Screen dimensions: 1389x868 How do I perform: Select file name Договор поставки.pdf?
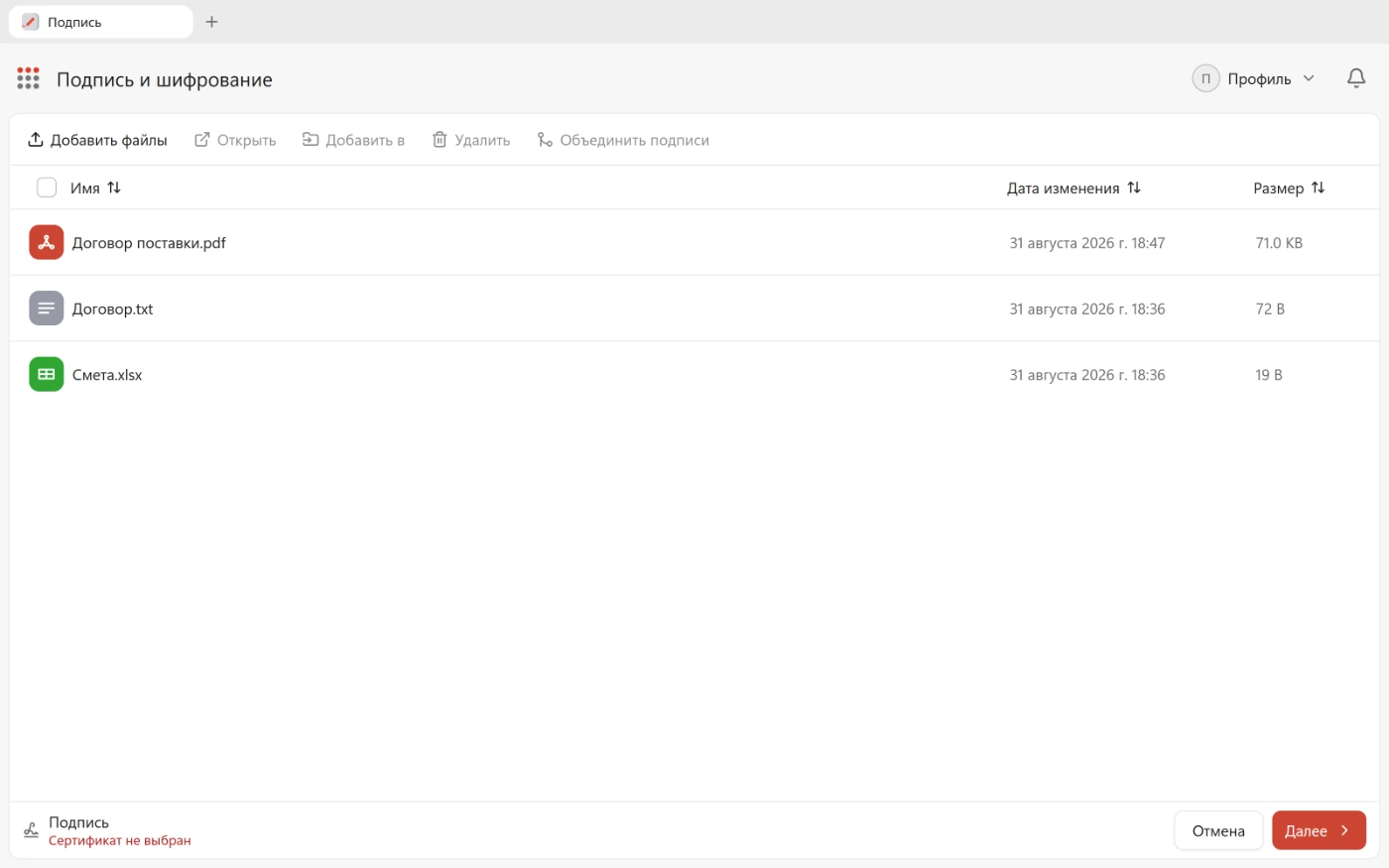pos(149,243)
